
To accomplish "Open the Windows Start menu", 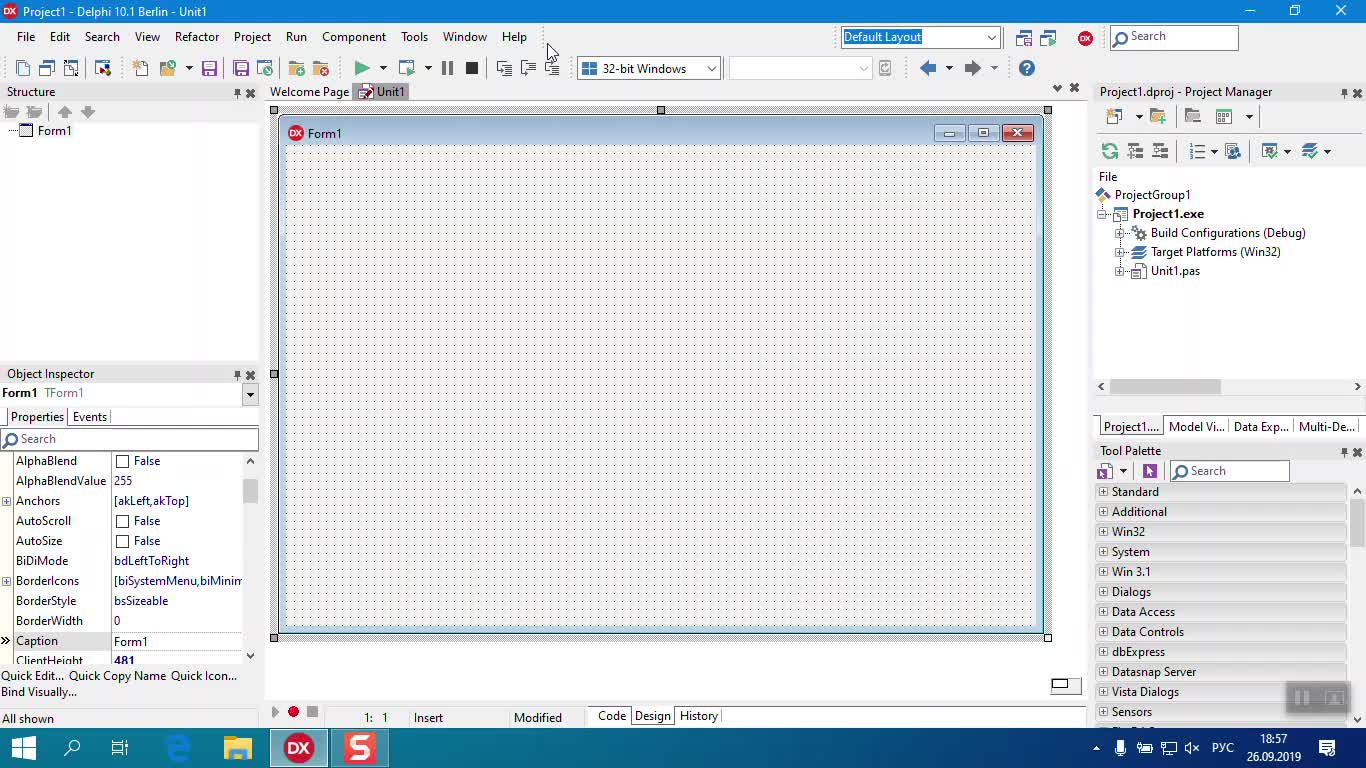I will pos(23,748).
